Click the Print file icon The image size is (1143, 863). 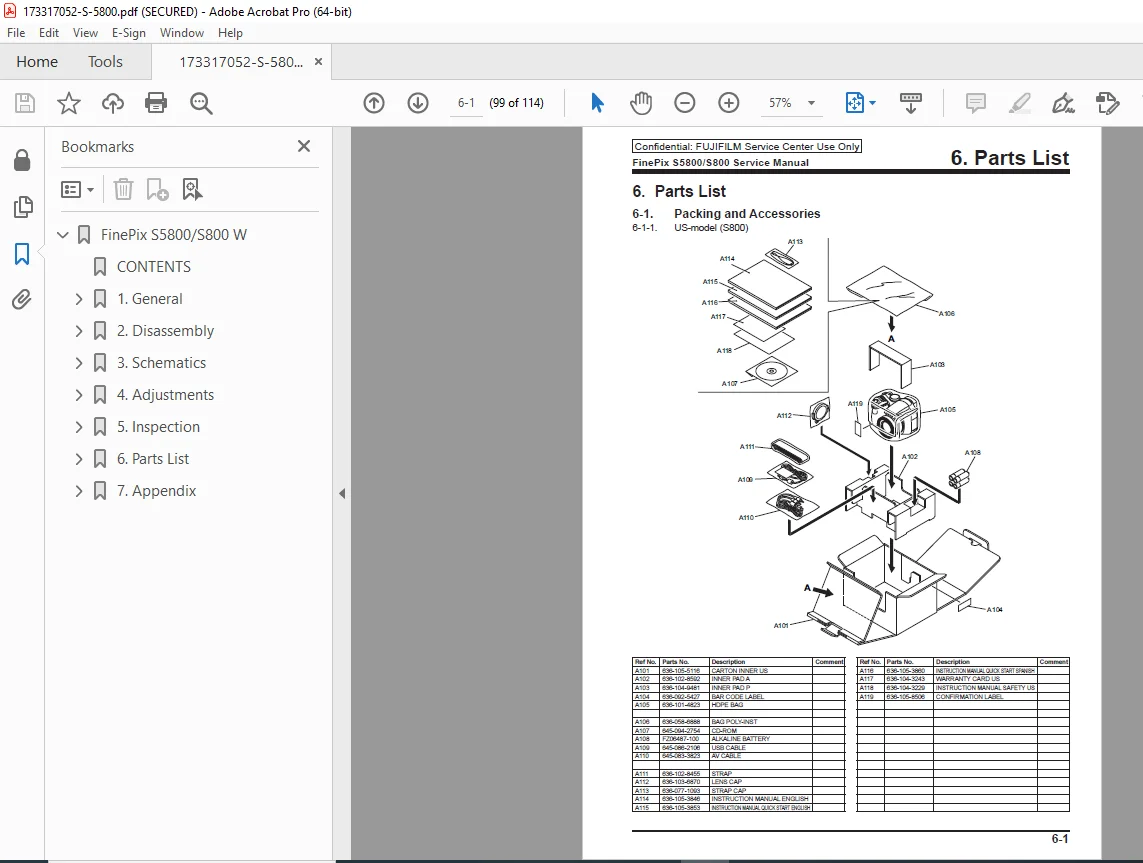coord(156,103)
